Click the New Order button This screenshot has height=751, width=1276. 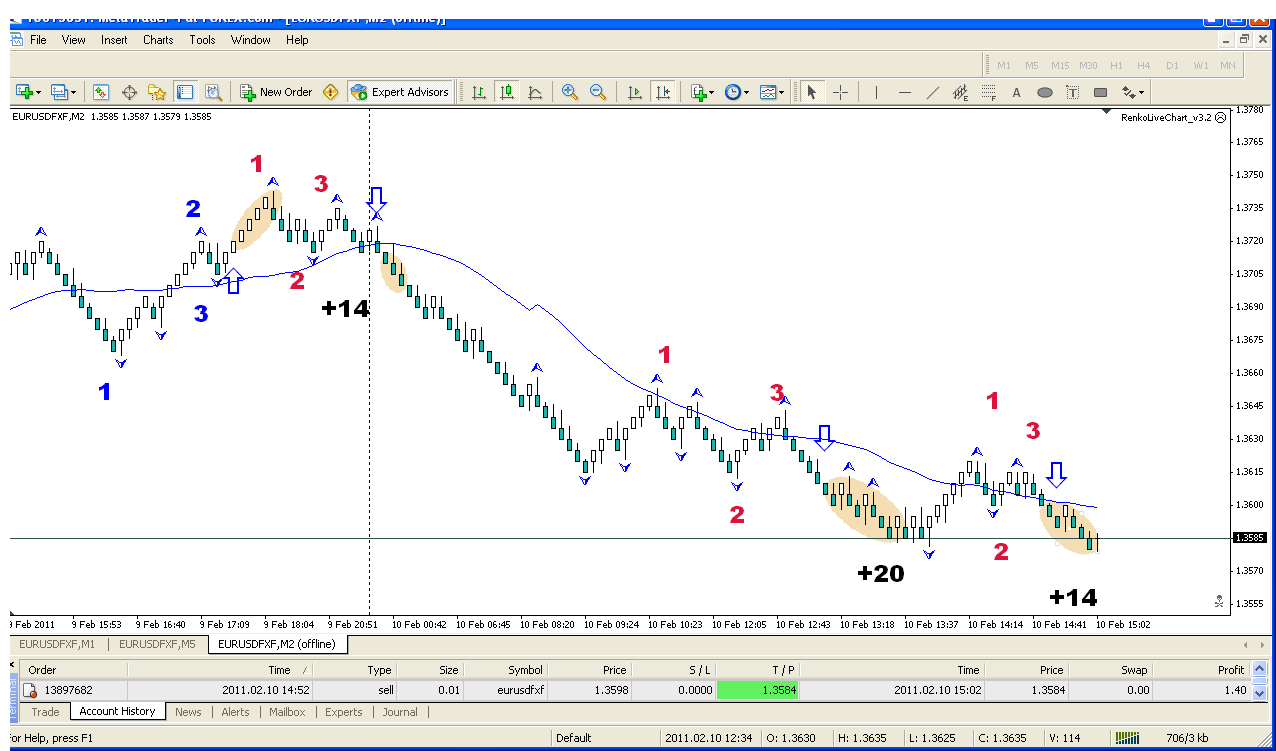tap(276, 92)
